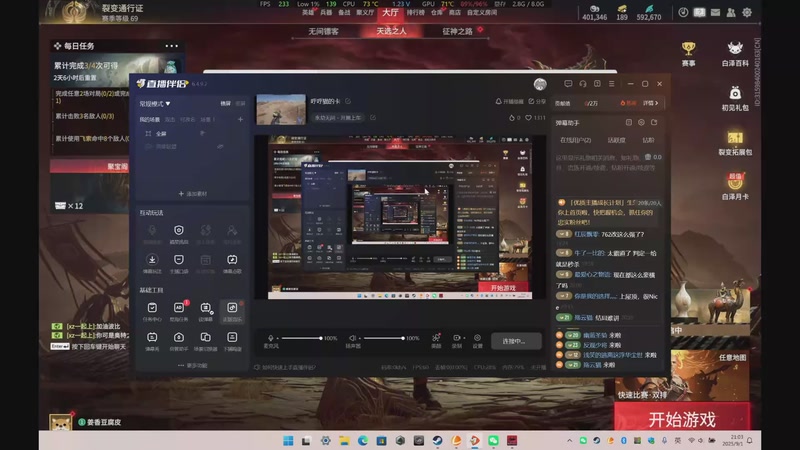Mute the 麦克风 microphone icon
800x450 pixels.
(270, 338)
